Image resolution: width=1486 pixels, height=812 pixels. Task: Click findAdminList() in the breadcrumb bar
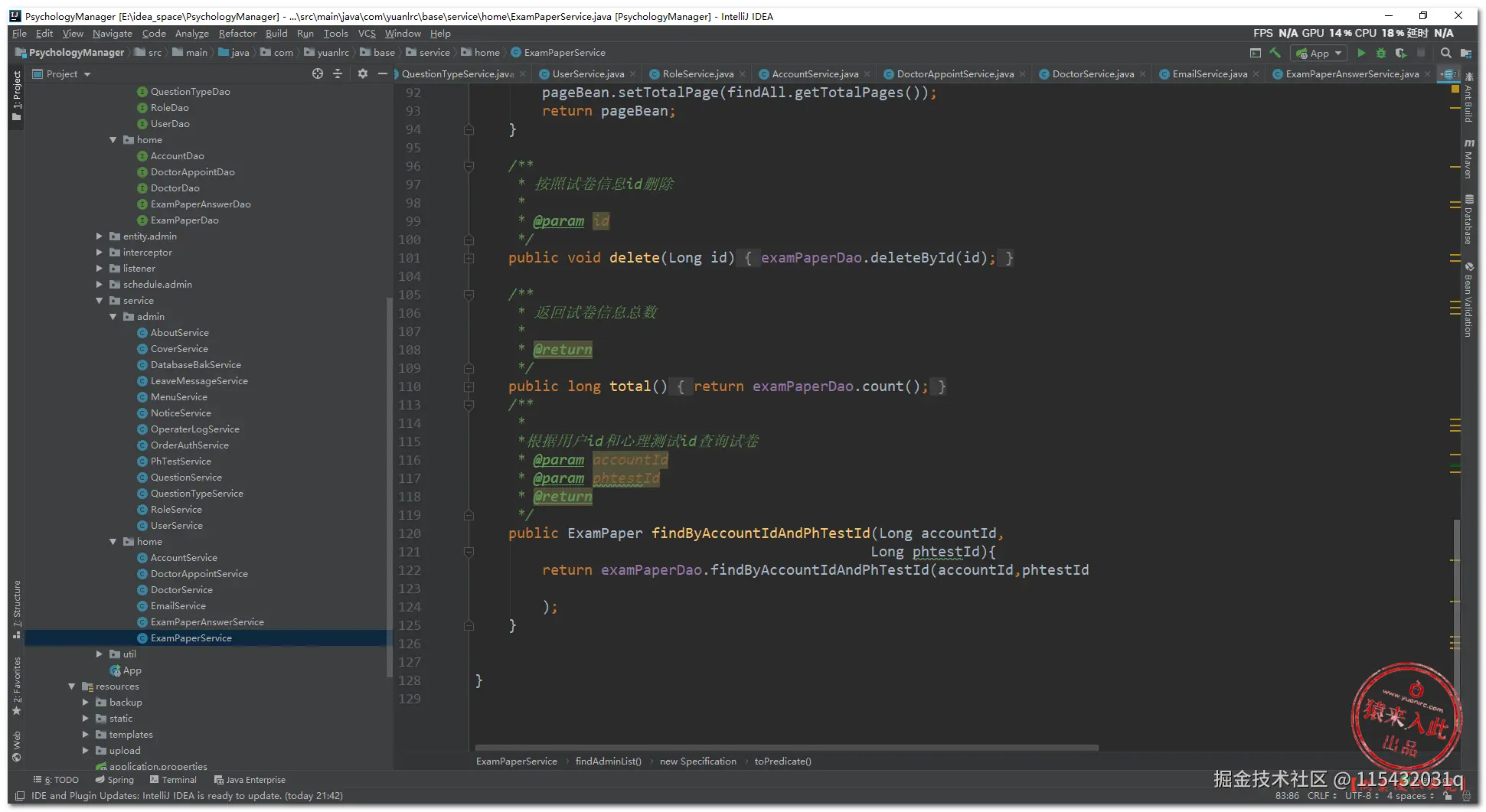[x=608, y=761]
